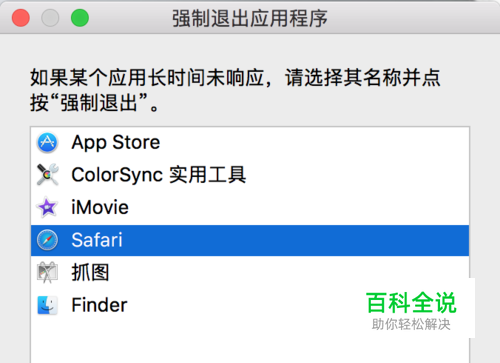The image size is (500, 363).
Task: Click the Safari compass icon
Action: (47, 240)
